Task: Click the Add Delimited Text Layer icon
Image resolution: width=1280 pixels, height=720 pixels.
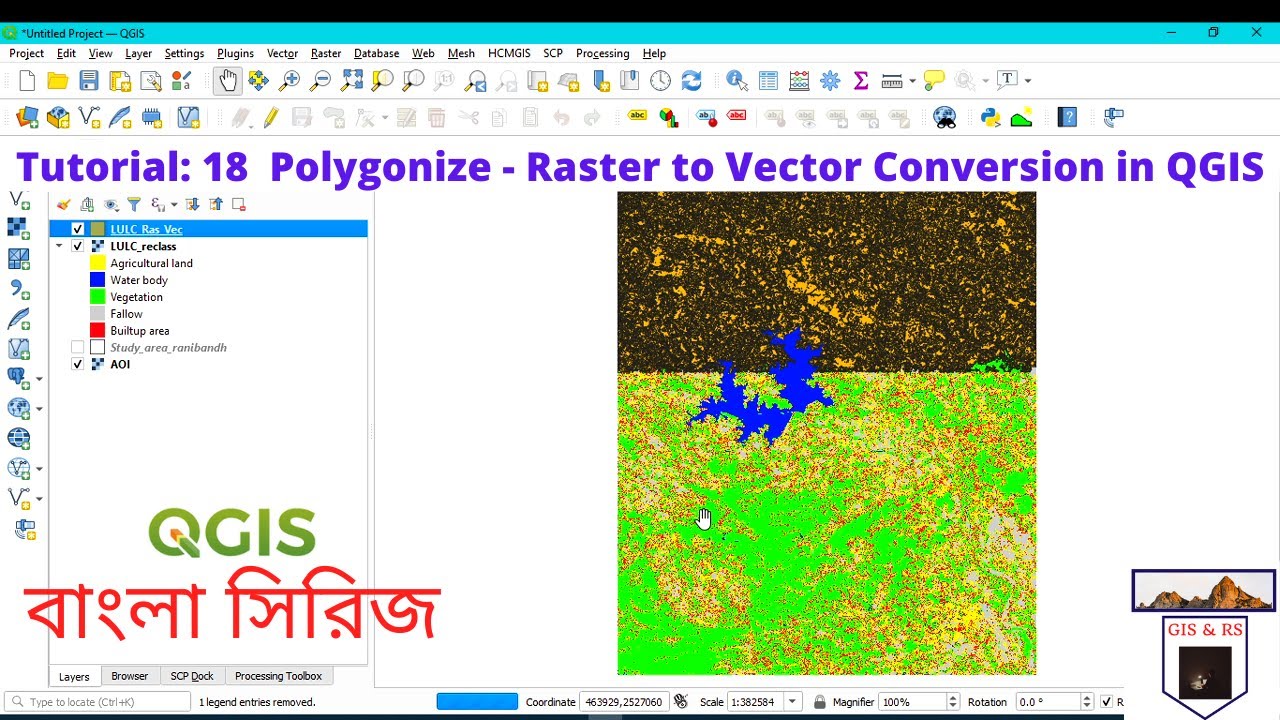Action: click(x=19, y=289)
